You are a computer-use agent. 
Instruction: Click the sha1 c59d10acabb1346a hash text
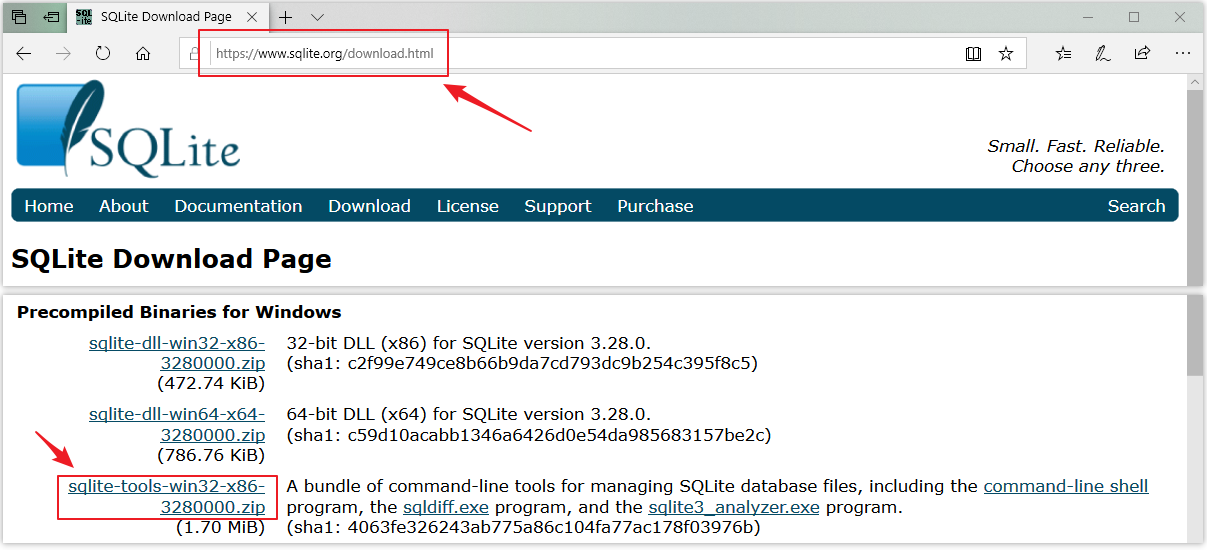pyautogui.click(x=529, y=435)
